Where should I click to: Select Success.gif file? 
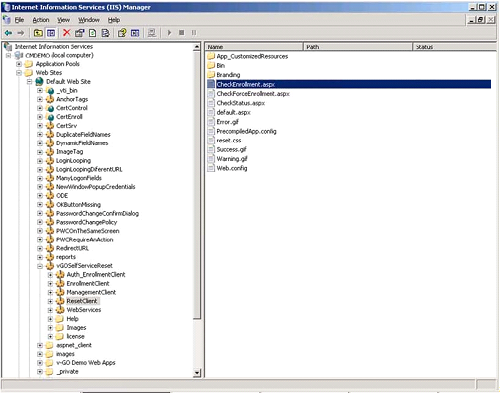tap(231, 149)
